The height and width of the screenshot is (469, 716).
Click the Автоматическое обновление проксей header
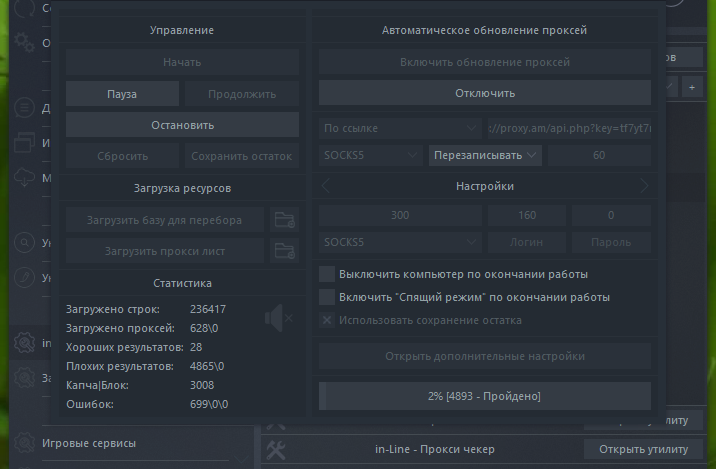coord(484,30)
